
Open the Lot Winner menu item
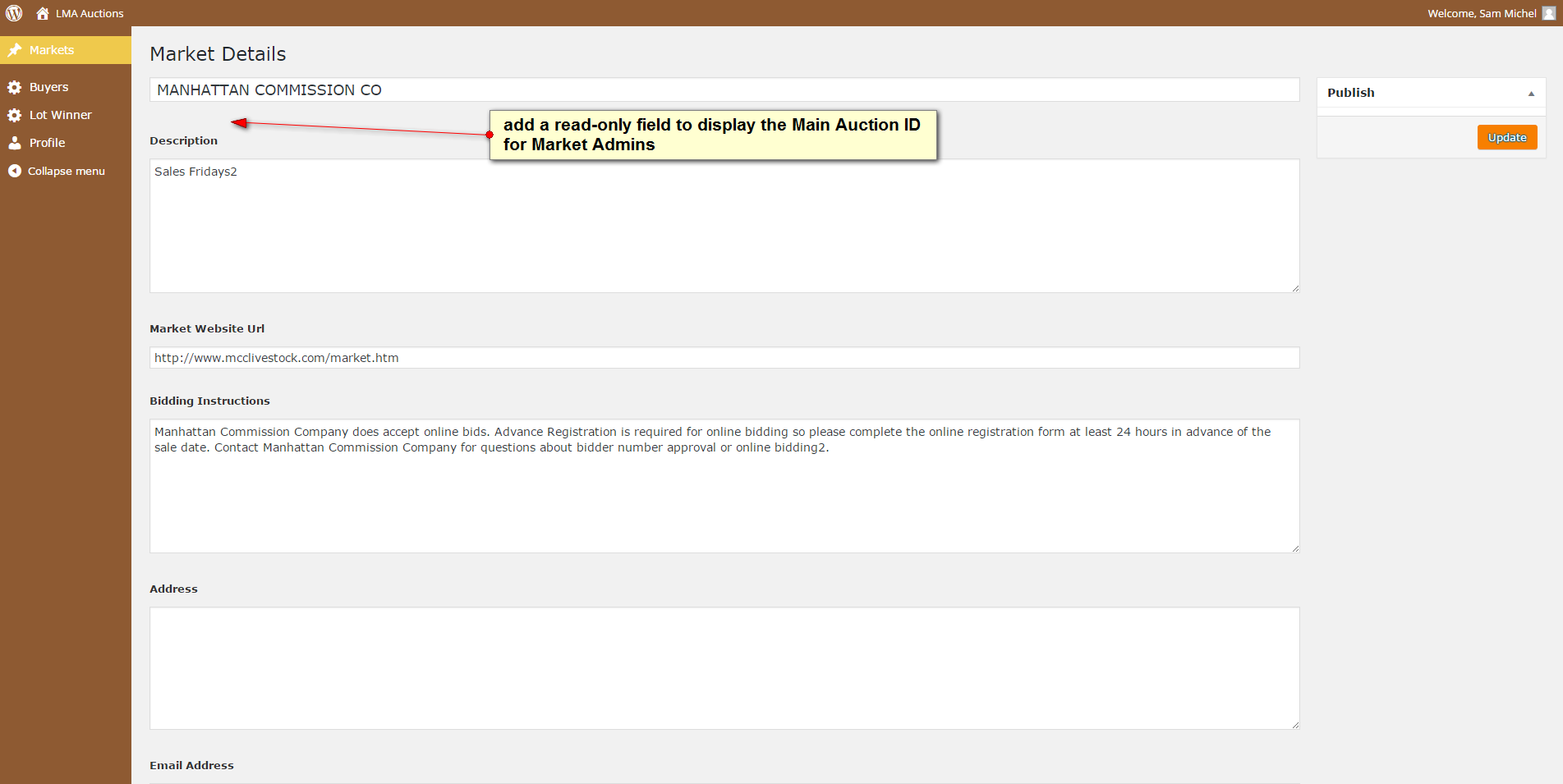(66, 115)
